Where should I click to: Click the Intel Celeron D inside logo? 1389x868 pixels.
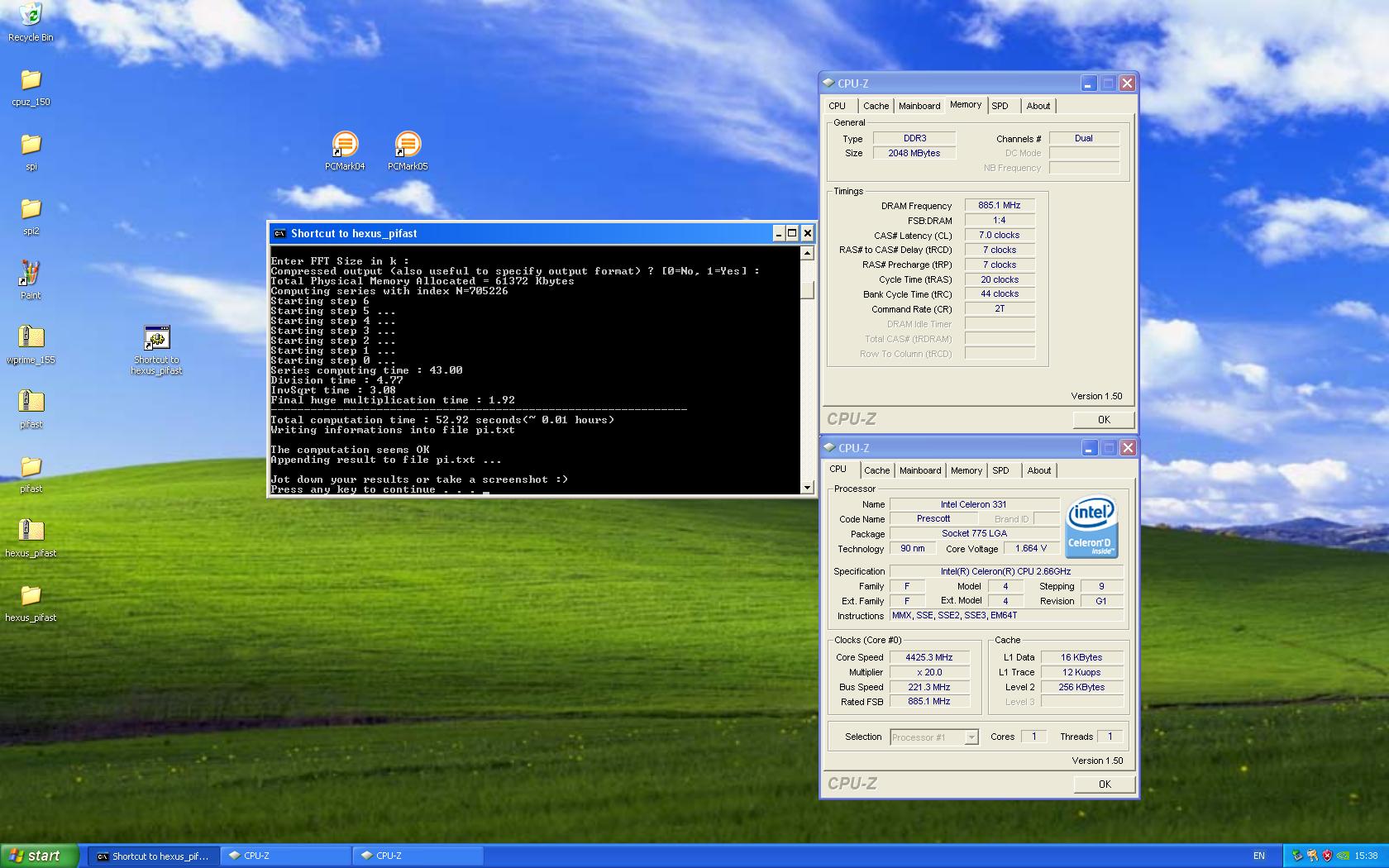point(1091,527)
